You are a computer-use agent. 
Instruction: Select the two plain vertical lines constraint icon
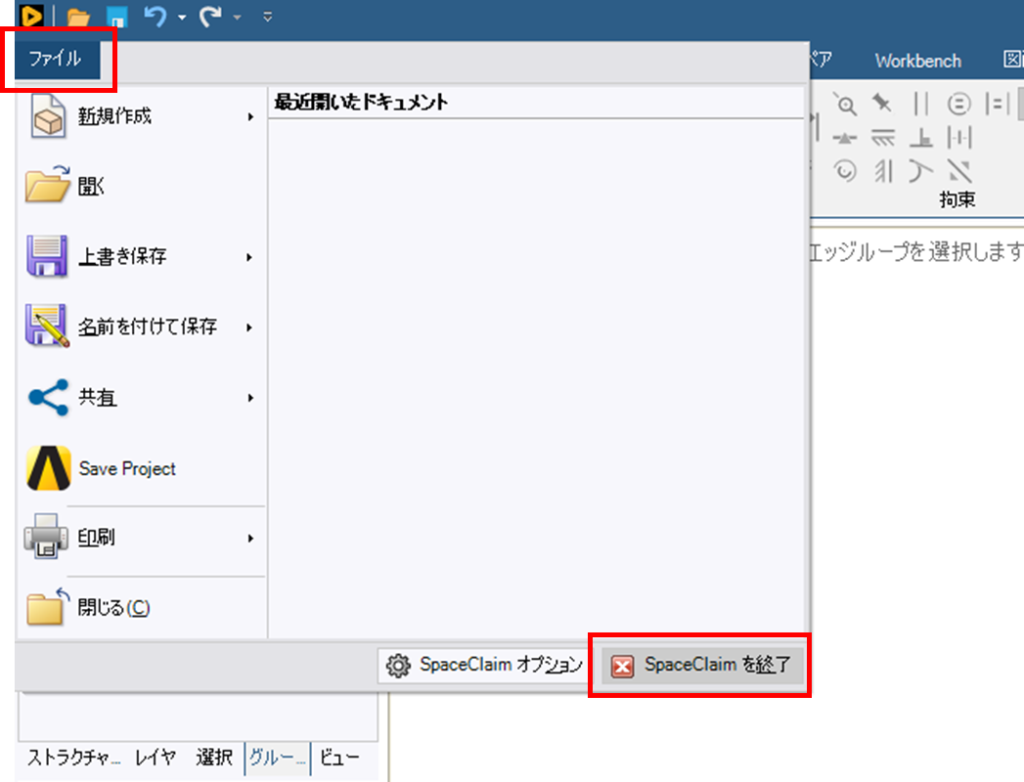[x=921, y=104]
